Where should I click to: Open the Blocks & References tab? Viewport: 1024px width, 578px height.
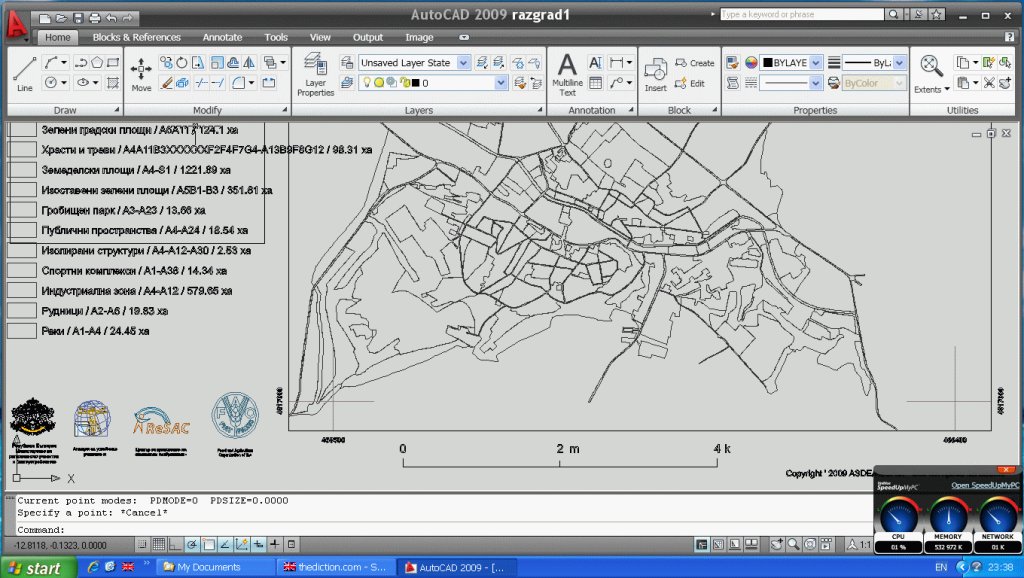tap(137, 37)
